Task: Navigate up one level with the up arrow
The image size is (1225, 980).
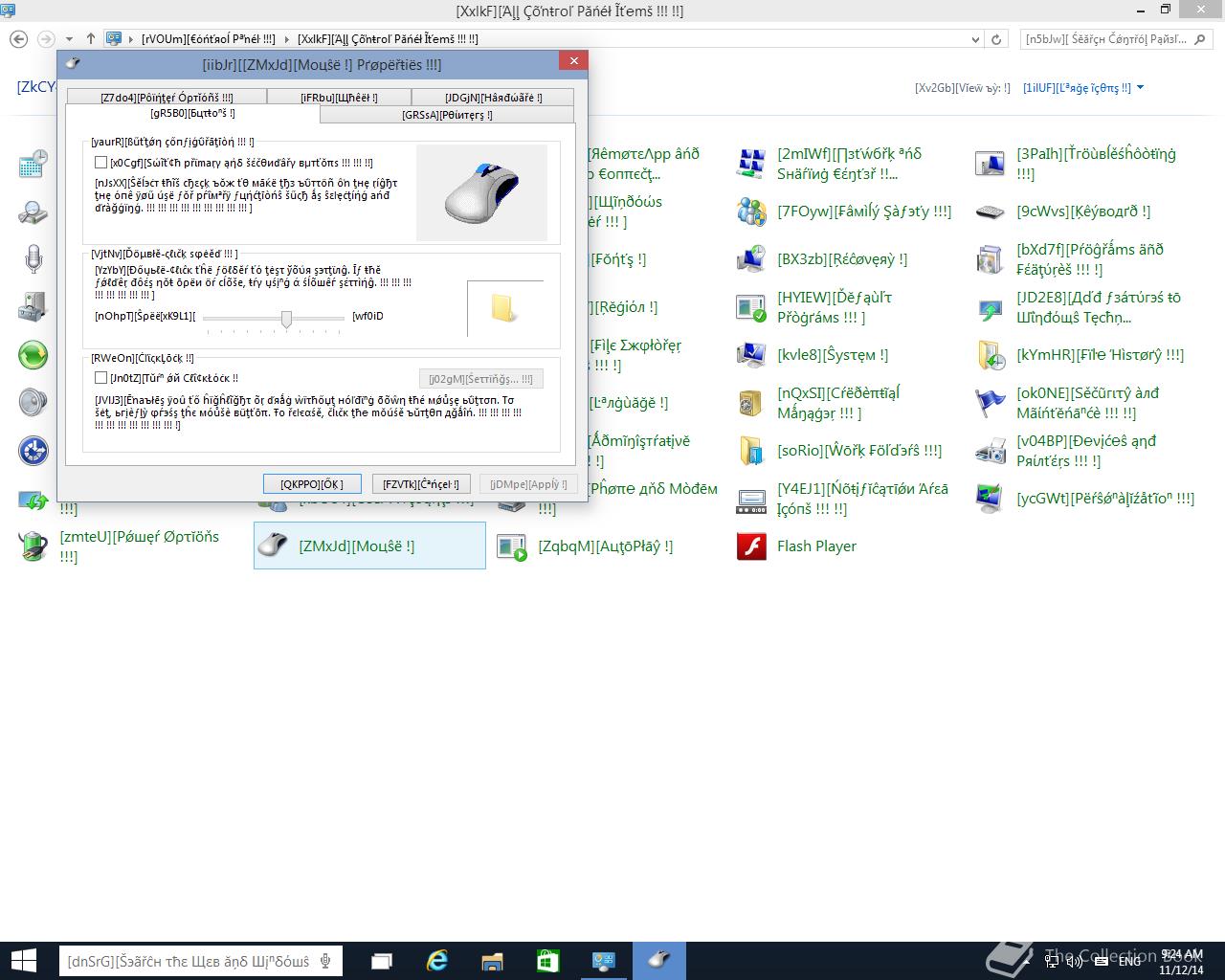Action: coord(91,39)
